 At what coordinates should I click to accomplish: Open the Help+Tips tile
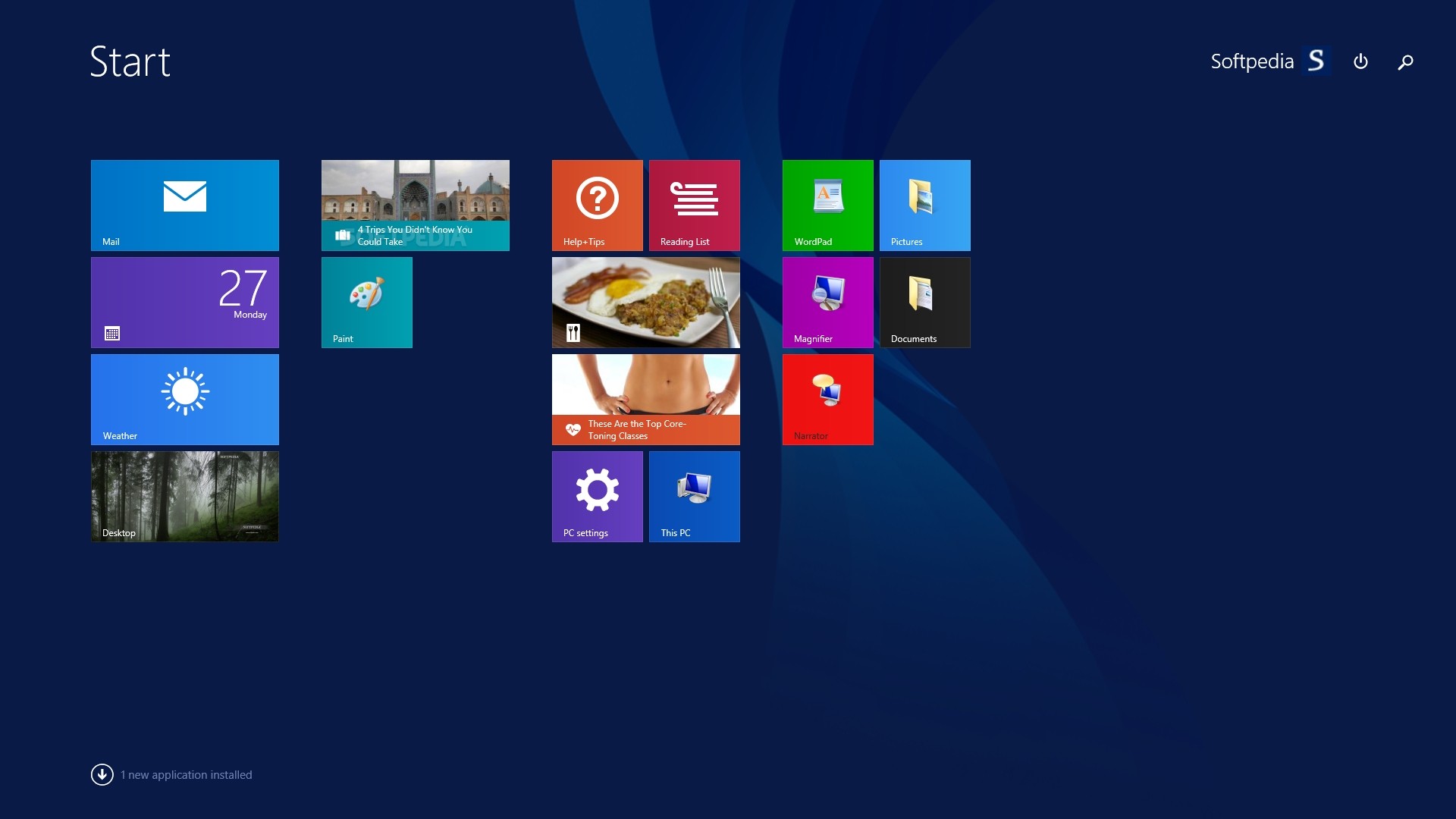pyautogui.click(x=597, y=205)
